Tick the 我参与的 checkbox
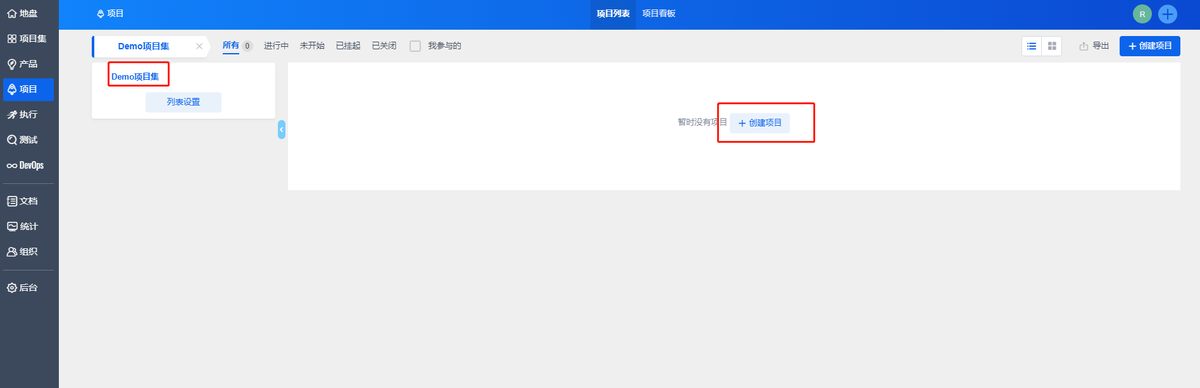 415,46
